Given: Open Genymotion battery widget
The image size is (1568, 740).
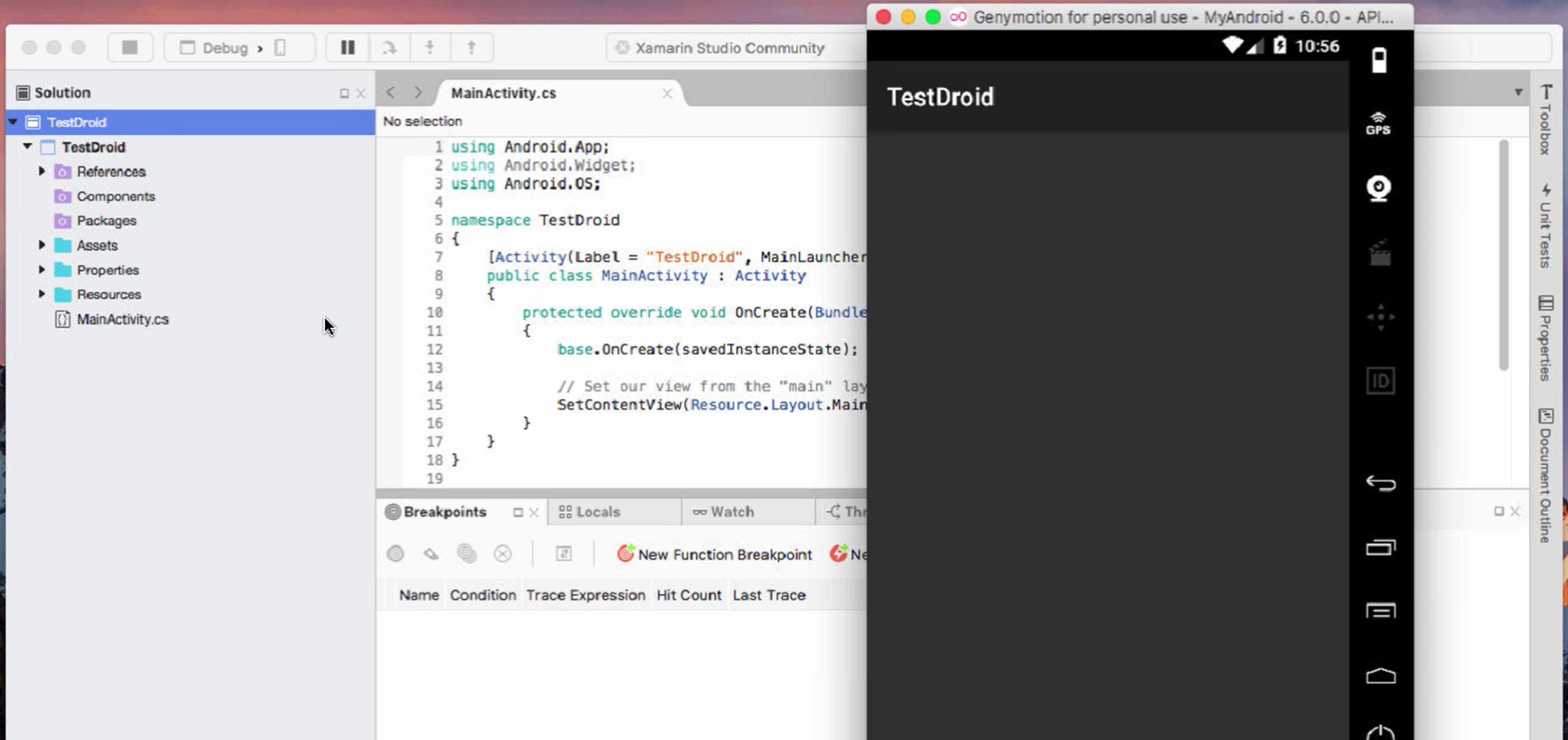Looking at the screenshot, I should click(1380, 60).
